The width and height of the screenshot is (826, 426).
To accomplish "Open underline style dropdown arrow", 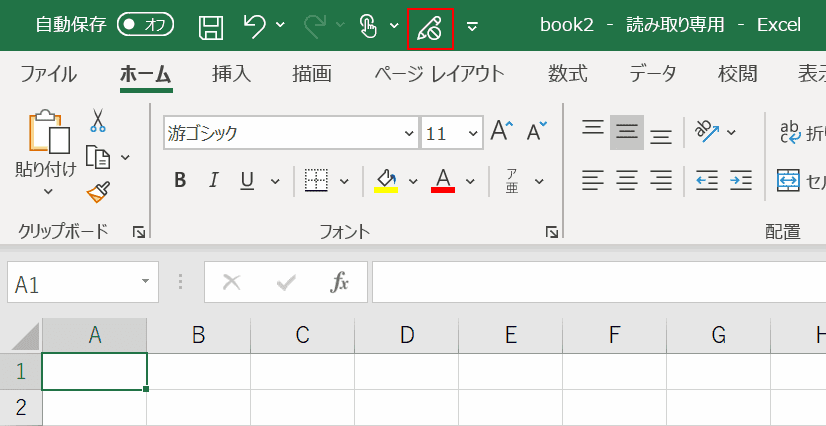I will pos(275,182).
